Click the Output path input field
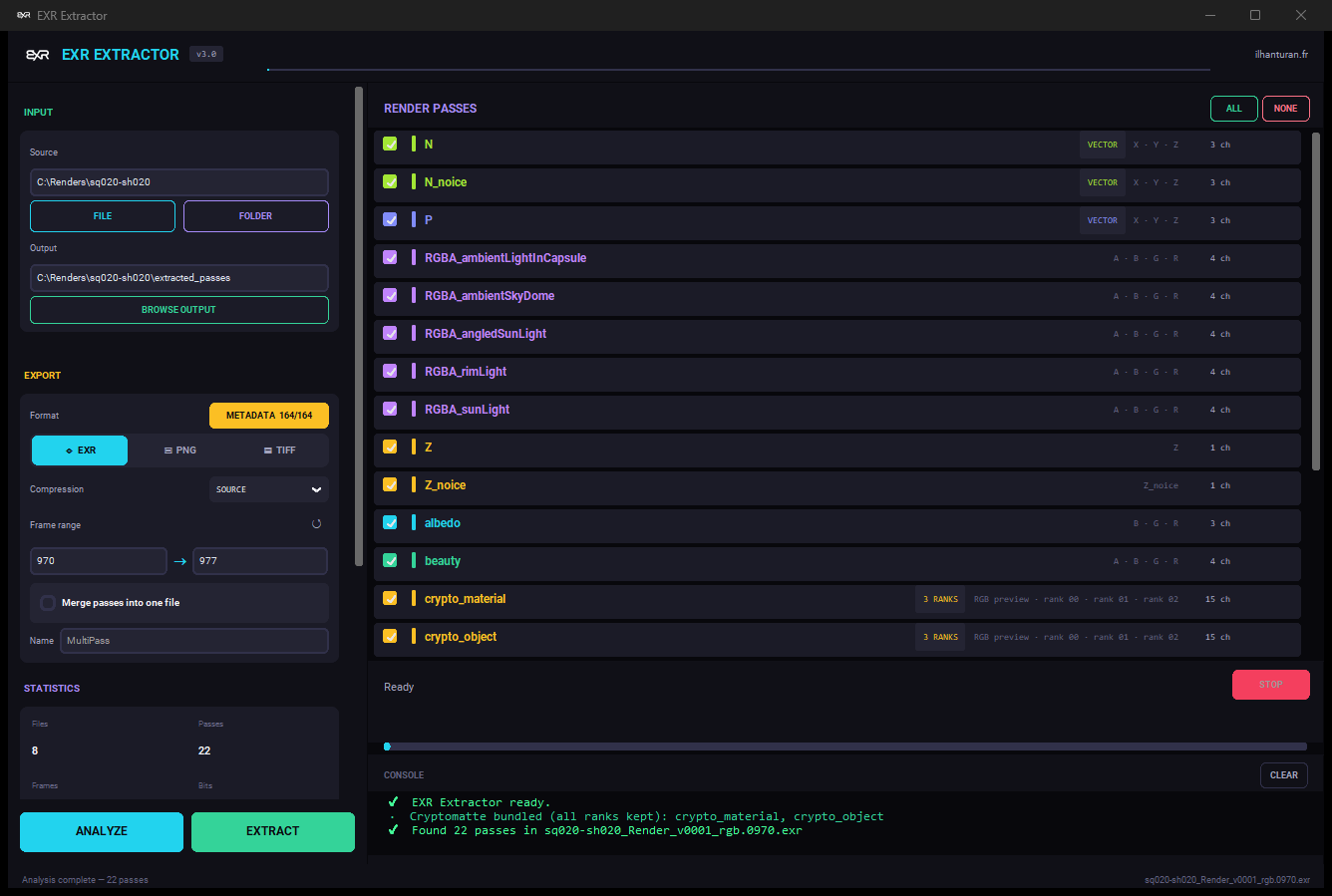1332x896 pixels. coord(179,278)
